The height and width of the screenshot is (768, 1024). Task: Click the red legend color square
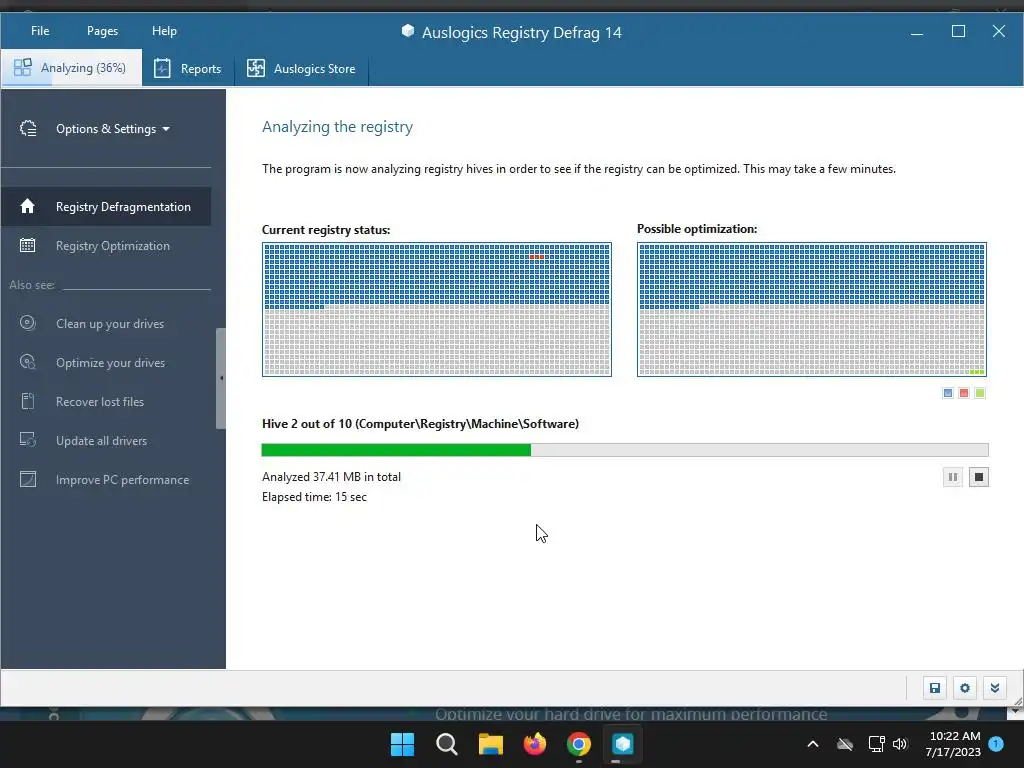964,393
